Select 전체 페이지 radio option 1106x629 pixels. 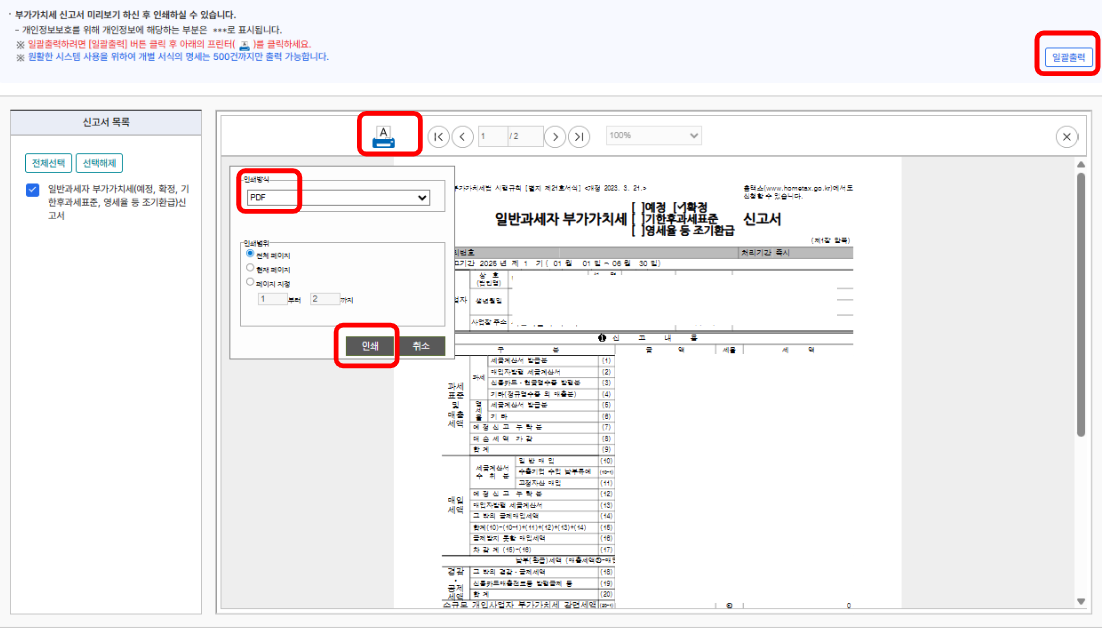click(250, 254)
